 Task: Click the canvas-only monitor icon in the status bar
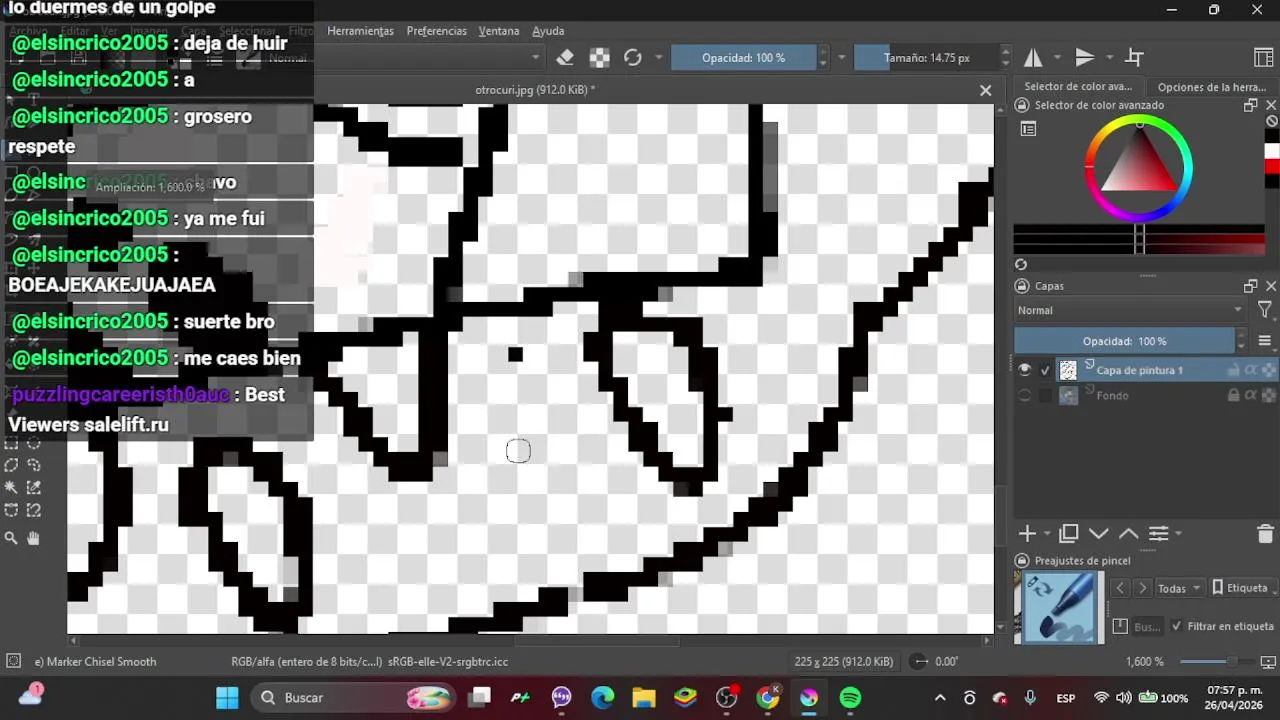click(x=1268, y=662)
